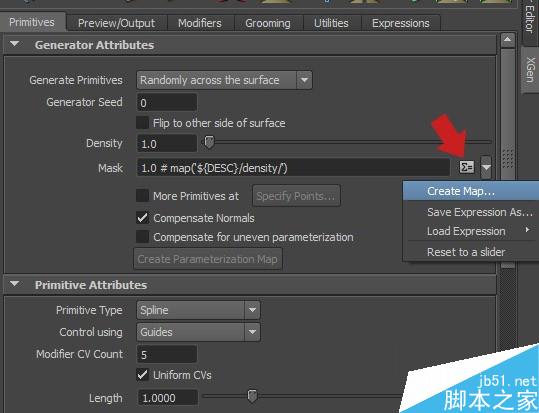Open the Grooming tab
This screenshot has height=413, width=539.
coord(268,23)
